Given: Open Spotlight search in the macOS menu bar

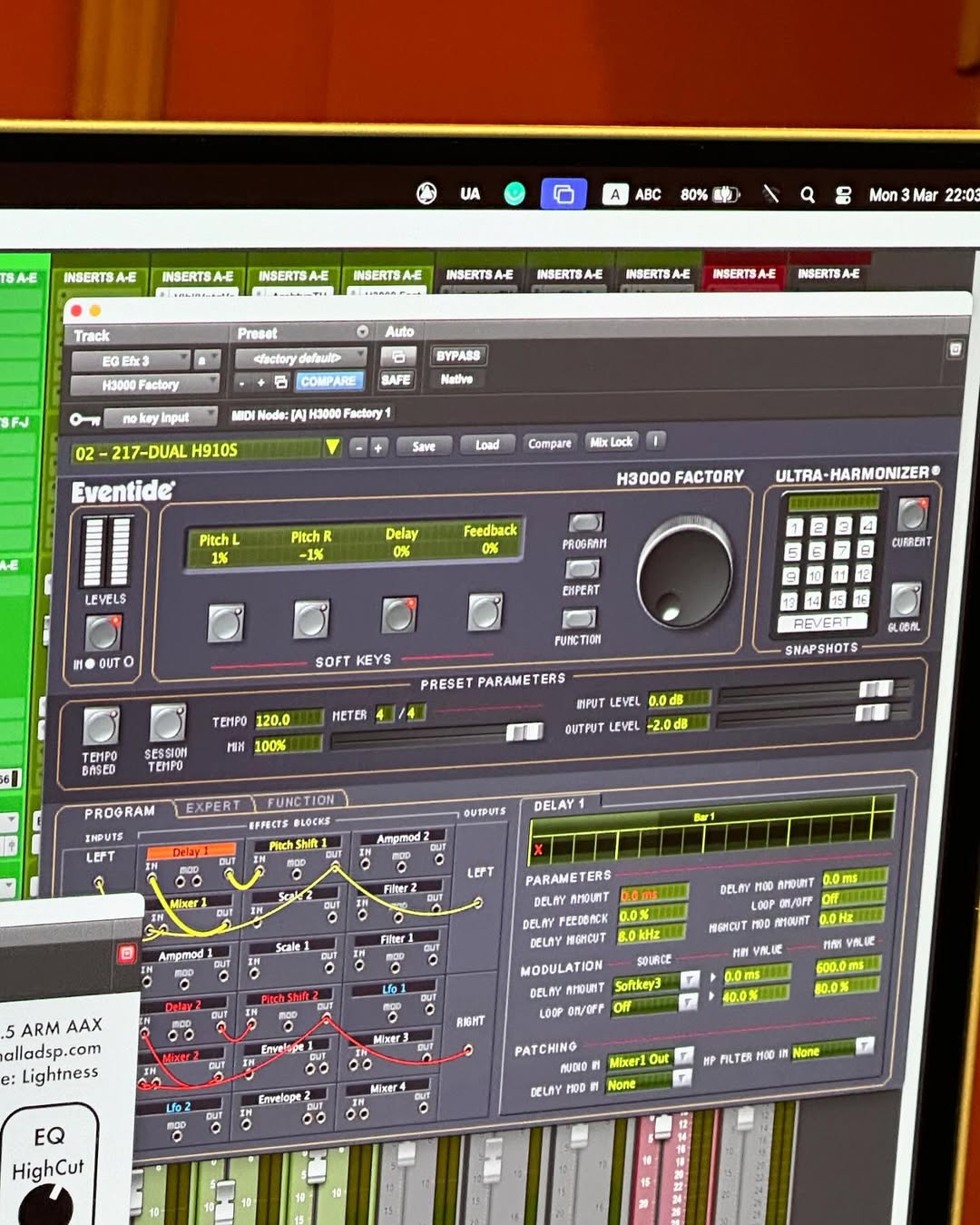Looking at the screenshot, I should (x=808, y=195).
